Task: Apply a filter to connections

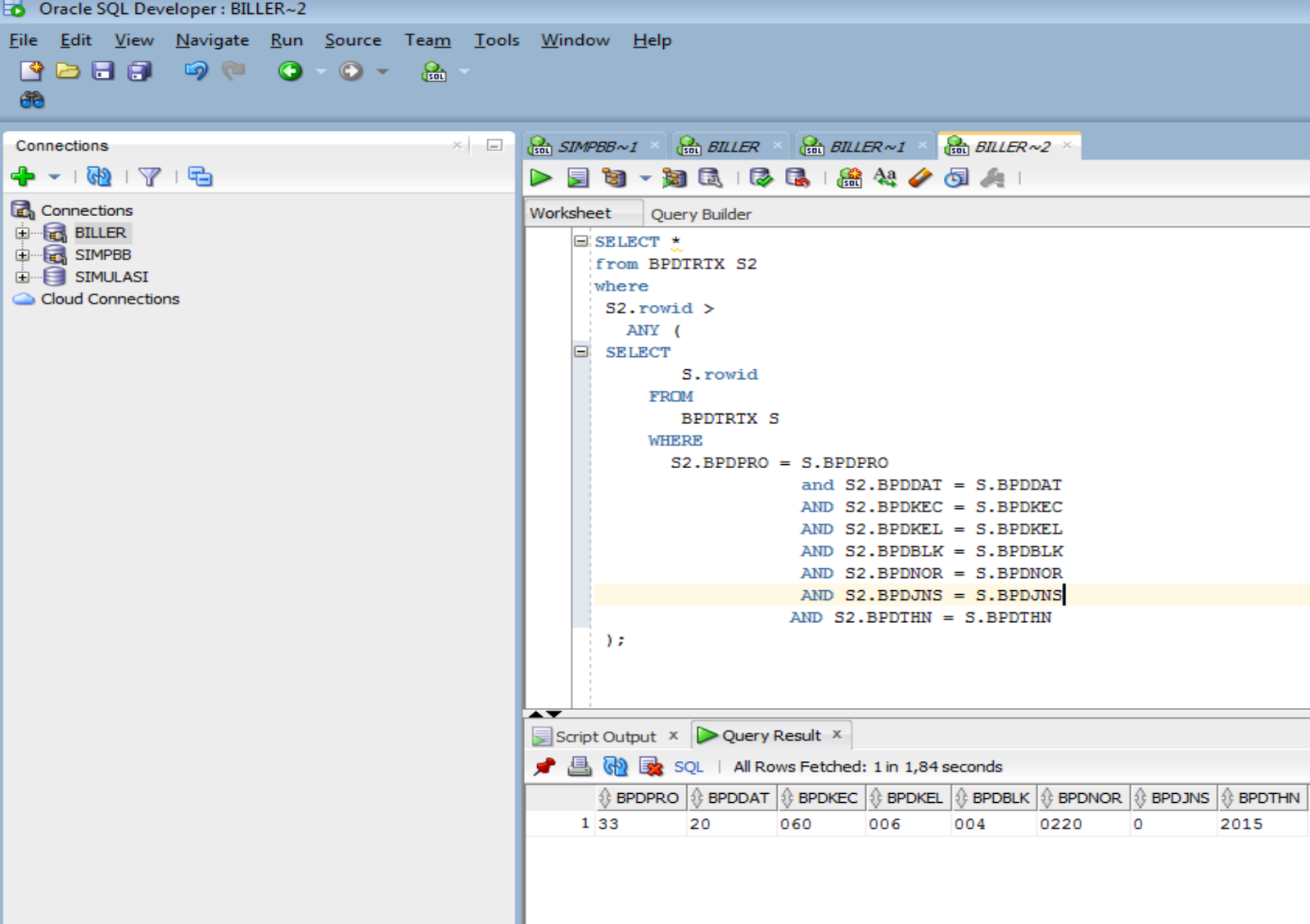Action: click(x=151, y=176)
